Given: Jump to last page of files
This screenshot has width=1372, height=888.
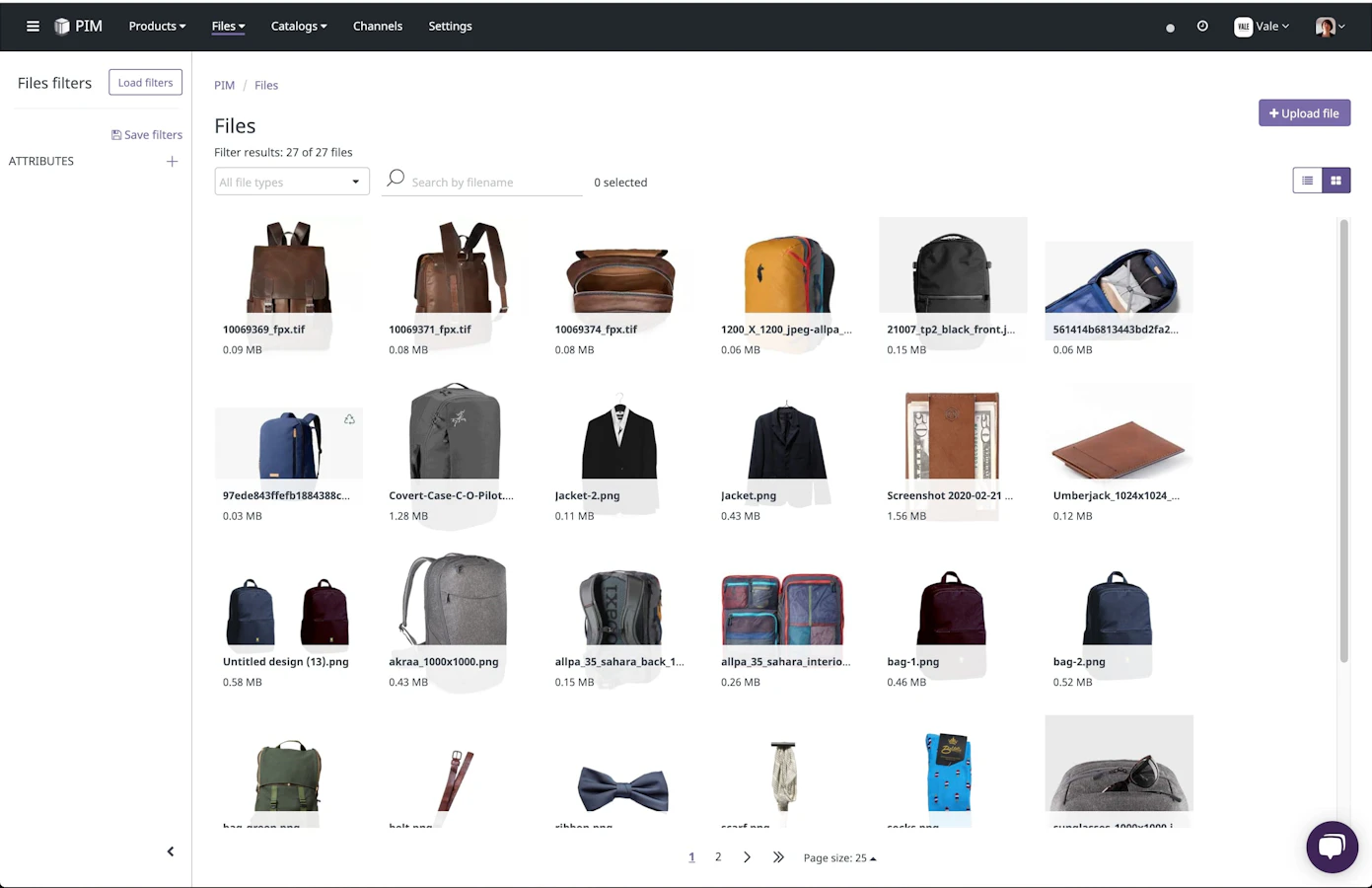Looking at the screenshot, I should 778,857.
